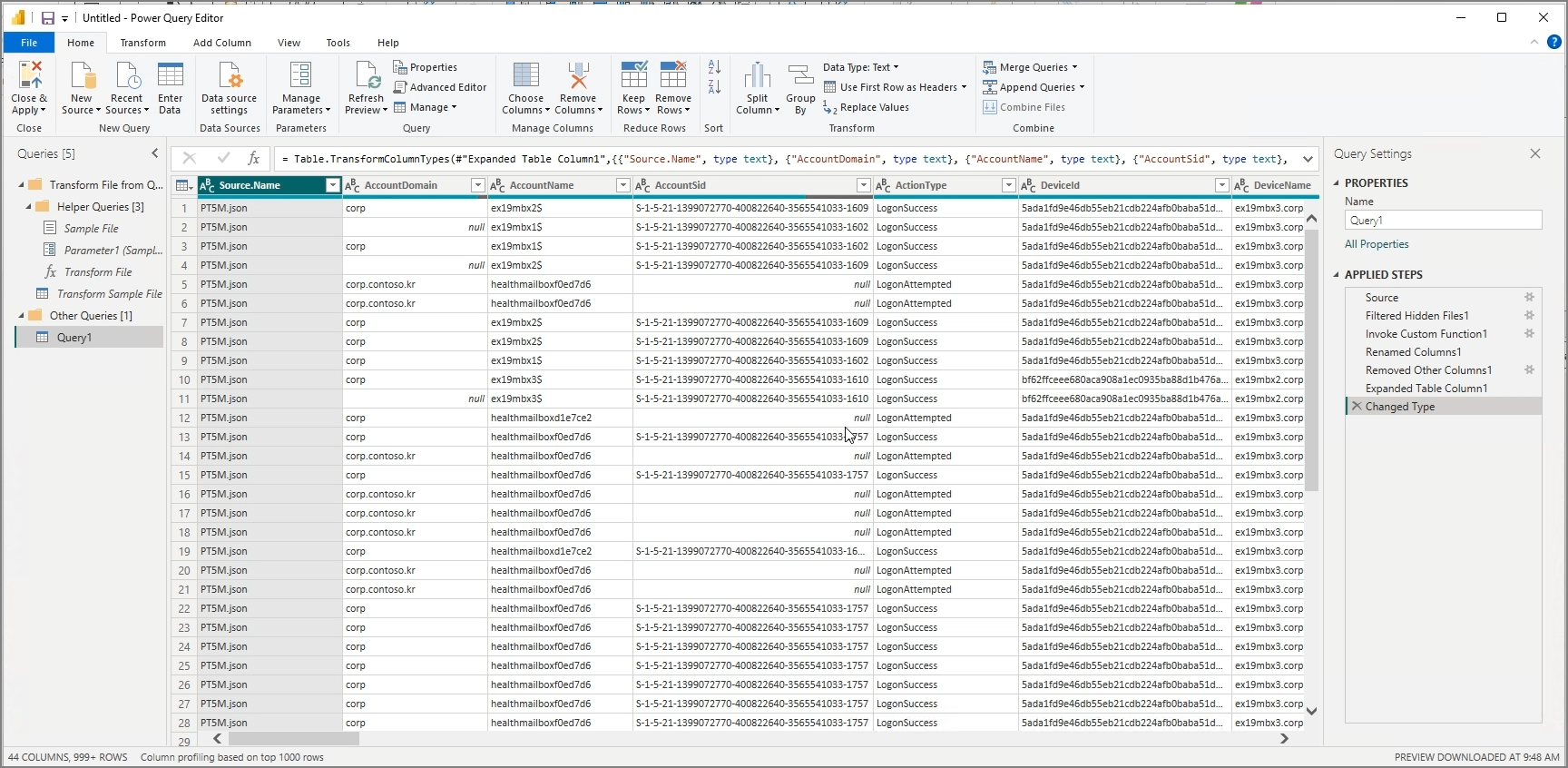Open the File menu
Screen dimensions: 1568x768
29,43
